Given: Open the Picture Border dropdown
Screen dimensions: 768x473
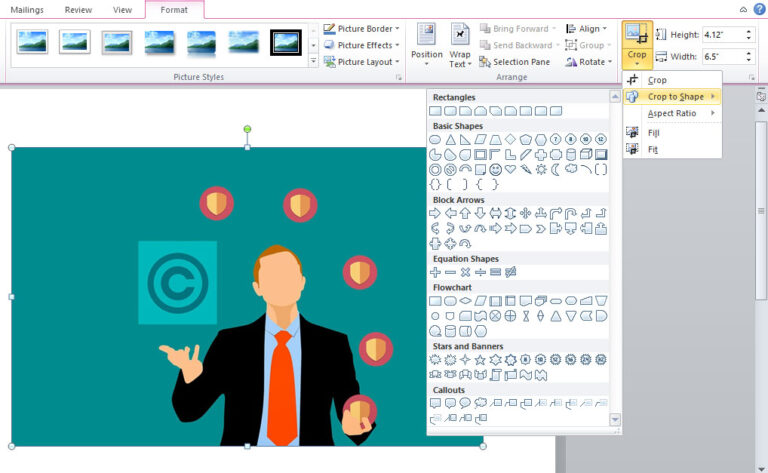Looking at the screenshot, I should coord(361,28).
